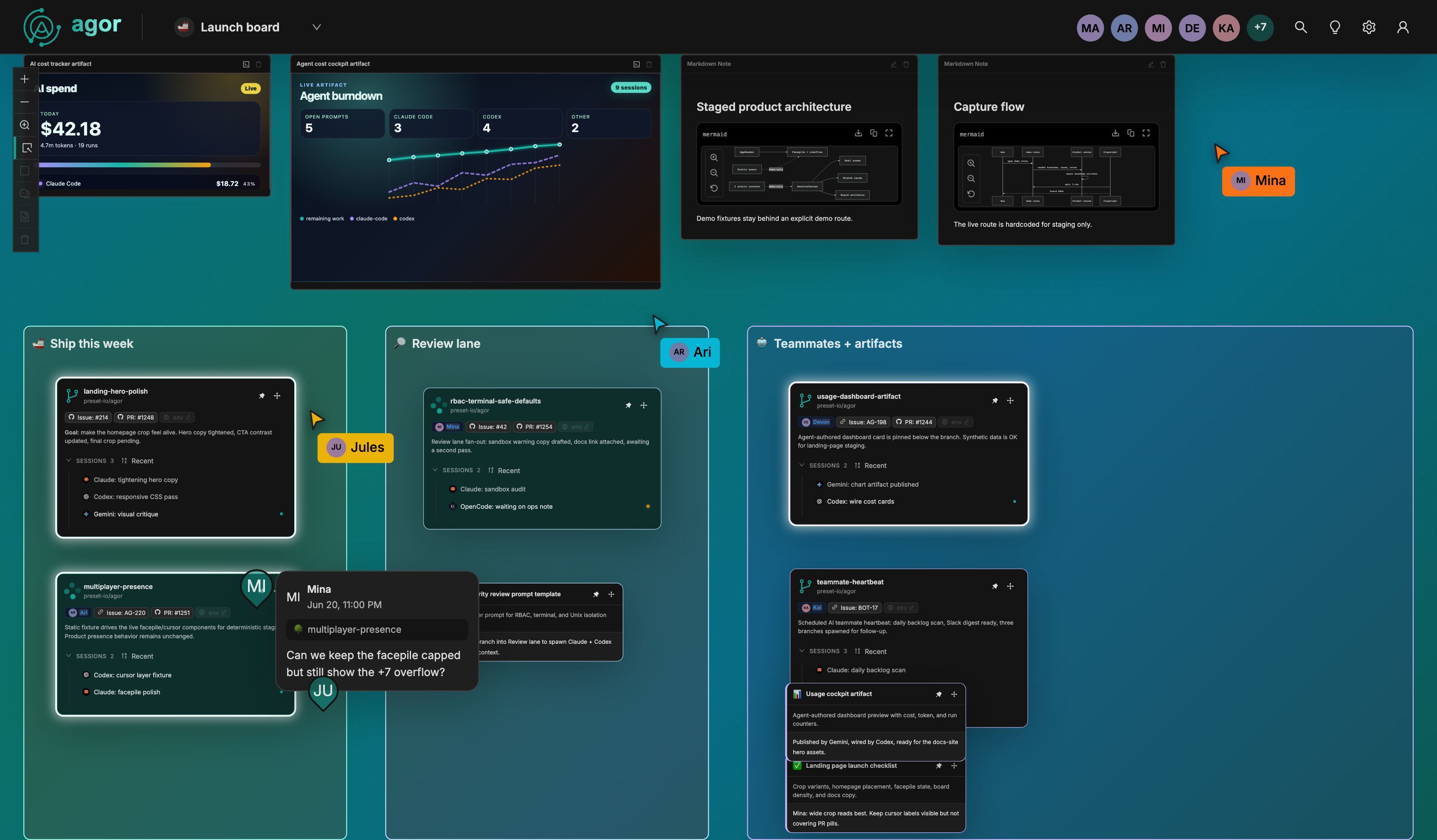Screen dimensions: 1437x840
Task: Collapse SESSIONS 2 on rbac-terminal-safe-defaults card
Action: (x=435, y=471)
